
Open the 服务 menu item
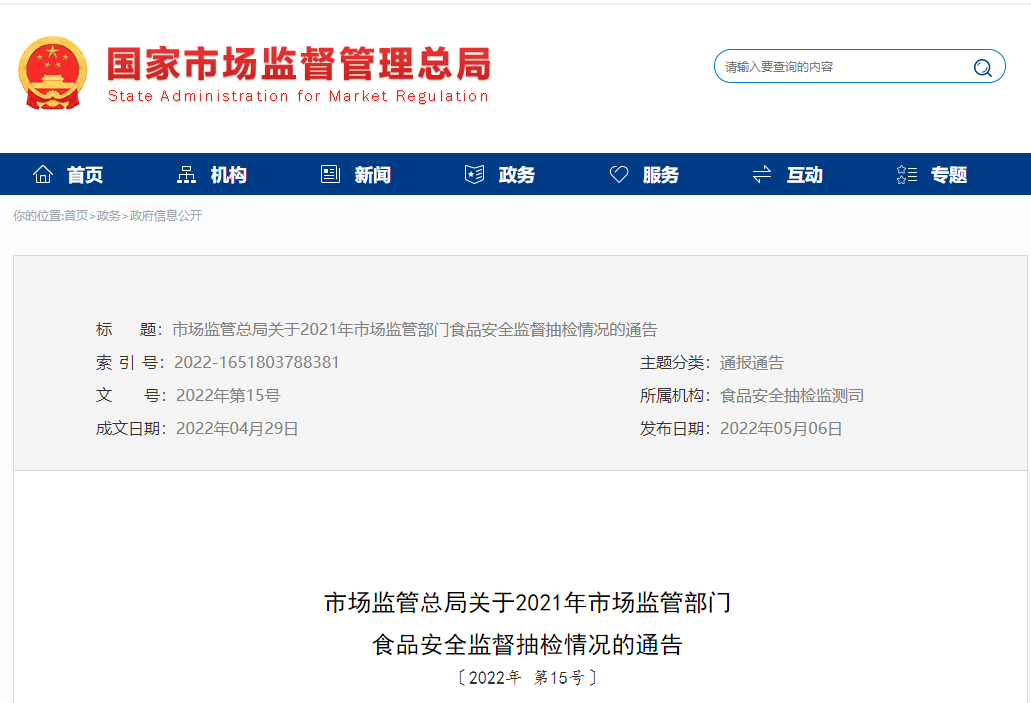pos(661,175)
